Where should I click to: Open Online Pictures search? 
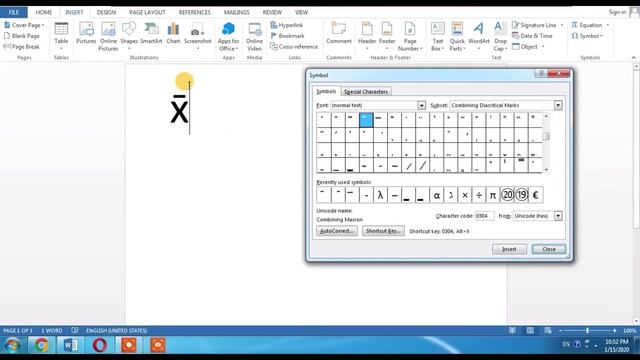pos(108,36)
